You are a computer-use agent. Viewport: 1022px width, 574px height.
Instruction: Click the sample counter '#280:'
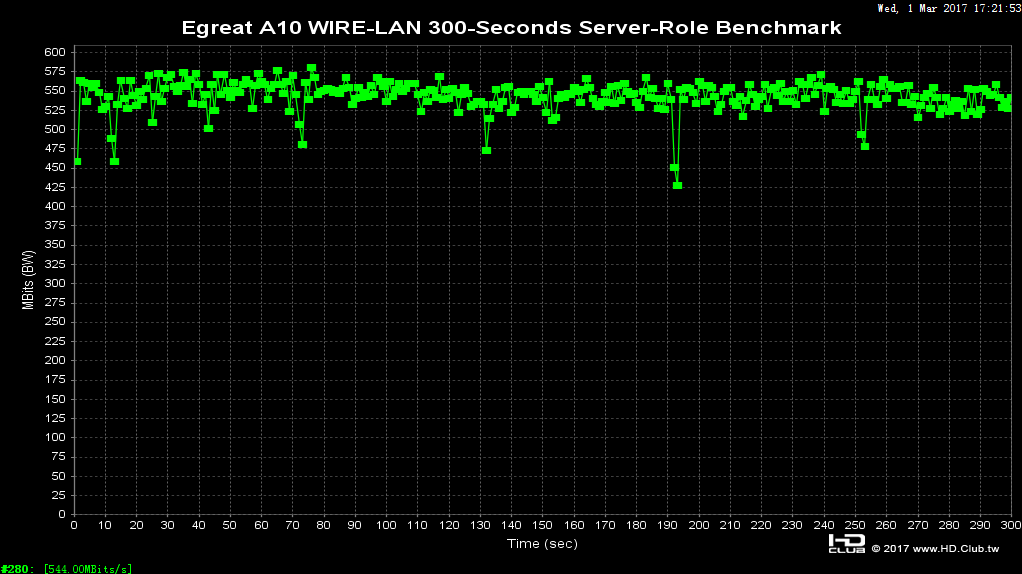tap(18, 569)
